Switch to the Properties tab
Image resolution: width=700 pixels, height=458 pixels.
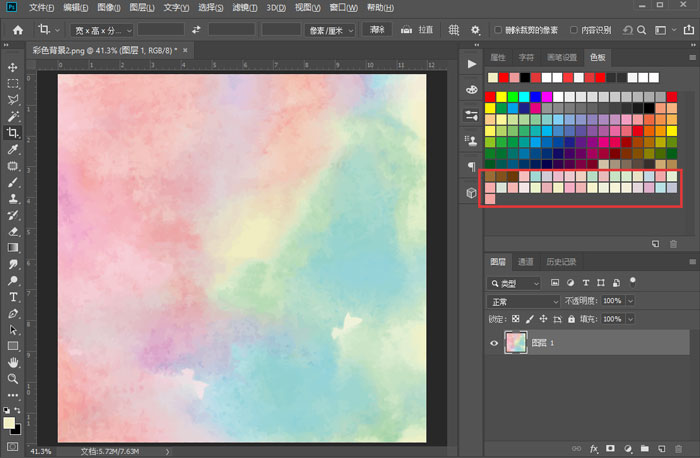coord(498,58)
